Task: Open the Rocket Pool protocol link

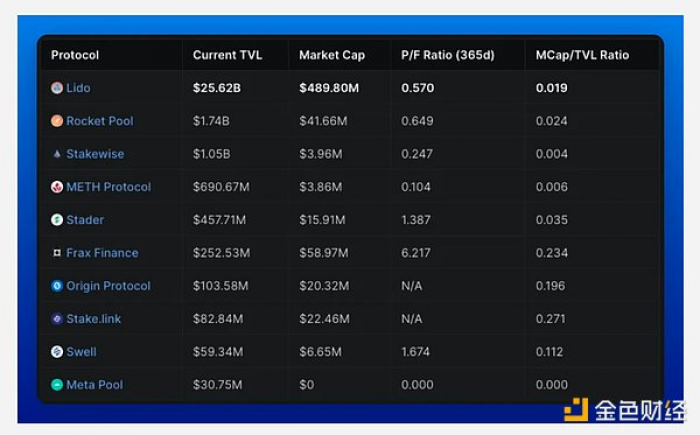Action: pos(100,121)
